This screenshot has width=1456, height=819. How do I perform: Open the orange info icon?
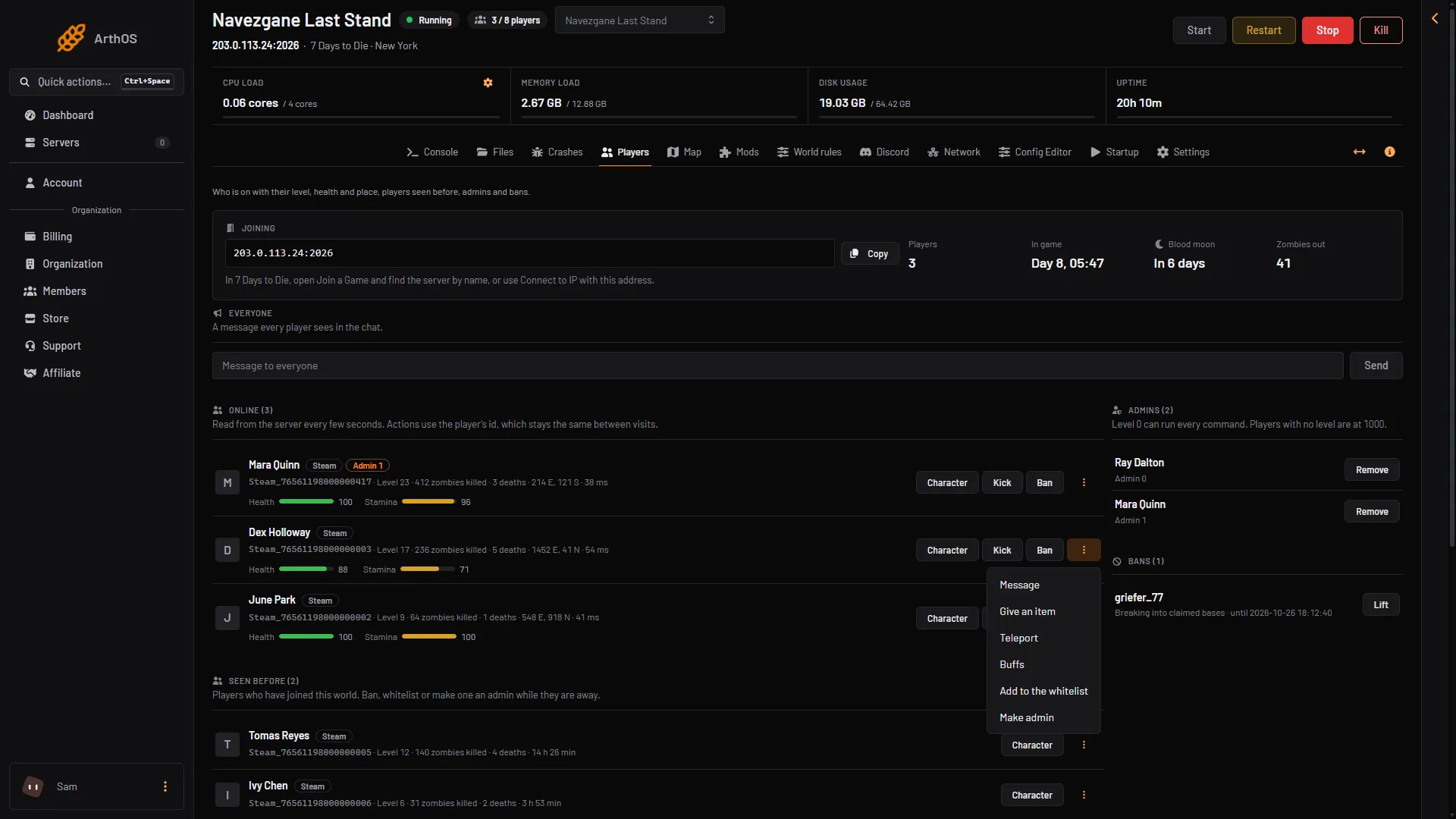1389,152
